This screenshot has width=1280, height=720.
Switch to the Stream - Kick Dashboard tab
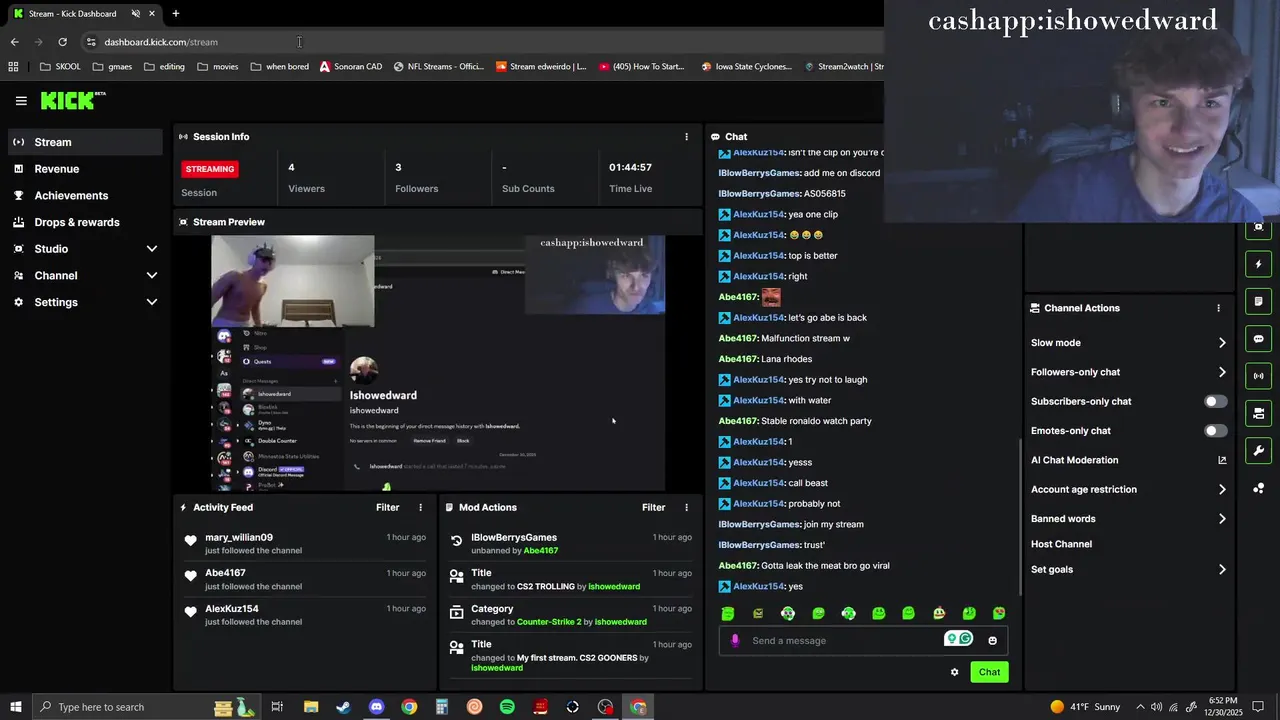(x=84, y=14)
